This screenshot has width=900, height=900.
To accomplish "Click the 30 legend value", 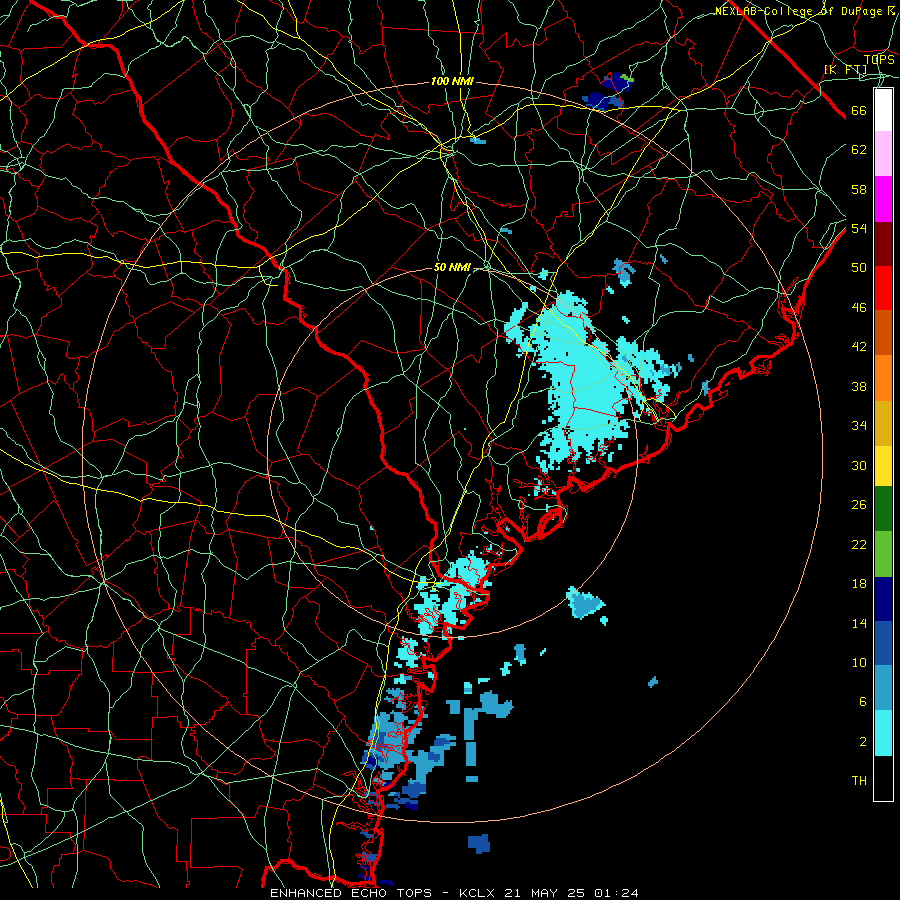I will pyautogui.click(x=859, y=465).
